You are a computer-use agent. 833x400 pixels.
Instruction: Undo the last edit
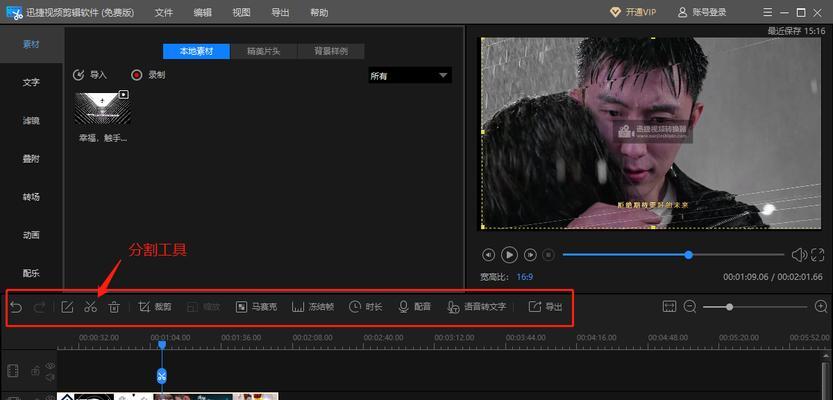[x=16, y=307]
